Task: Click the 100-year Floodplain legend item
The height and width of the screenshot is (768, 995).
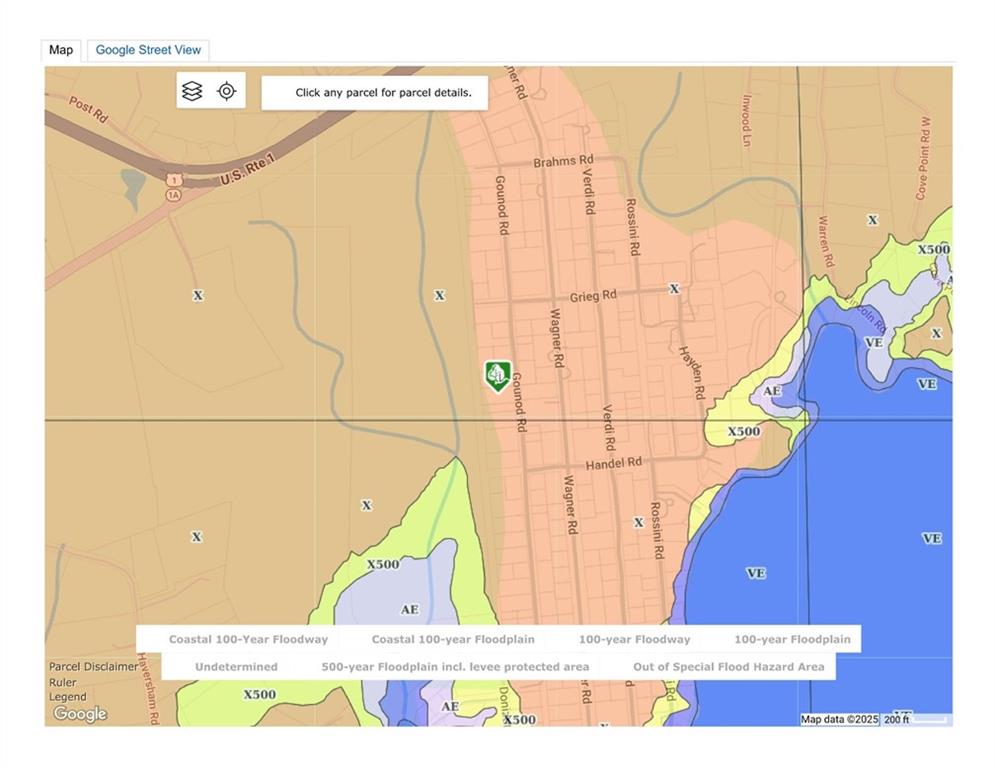Action: pyautogui.click(x=792, y=639)
